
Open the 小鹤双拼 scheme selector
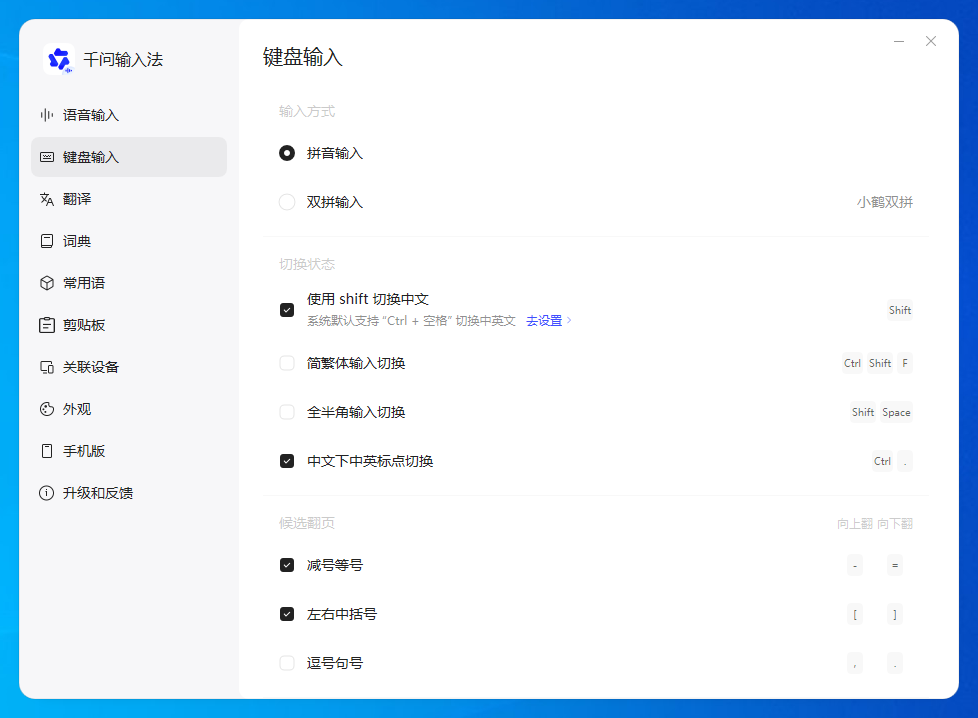click(x=884, y=202)
